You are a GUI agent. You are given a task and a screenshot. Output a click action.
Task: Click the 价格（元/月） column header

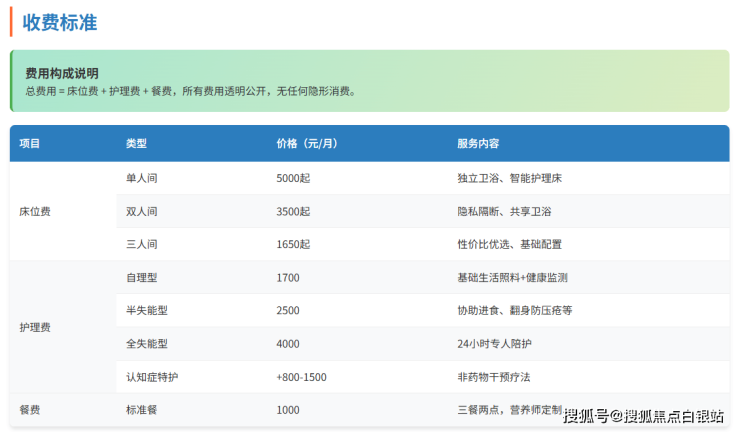(307, 144)
